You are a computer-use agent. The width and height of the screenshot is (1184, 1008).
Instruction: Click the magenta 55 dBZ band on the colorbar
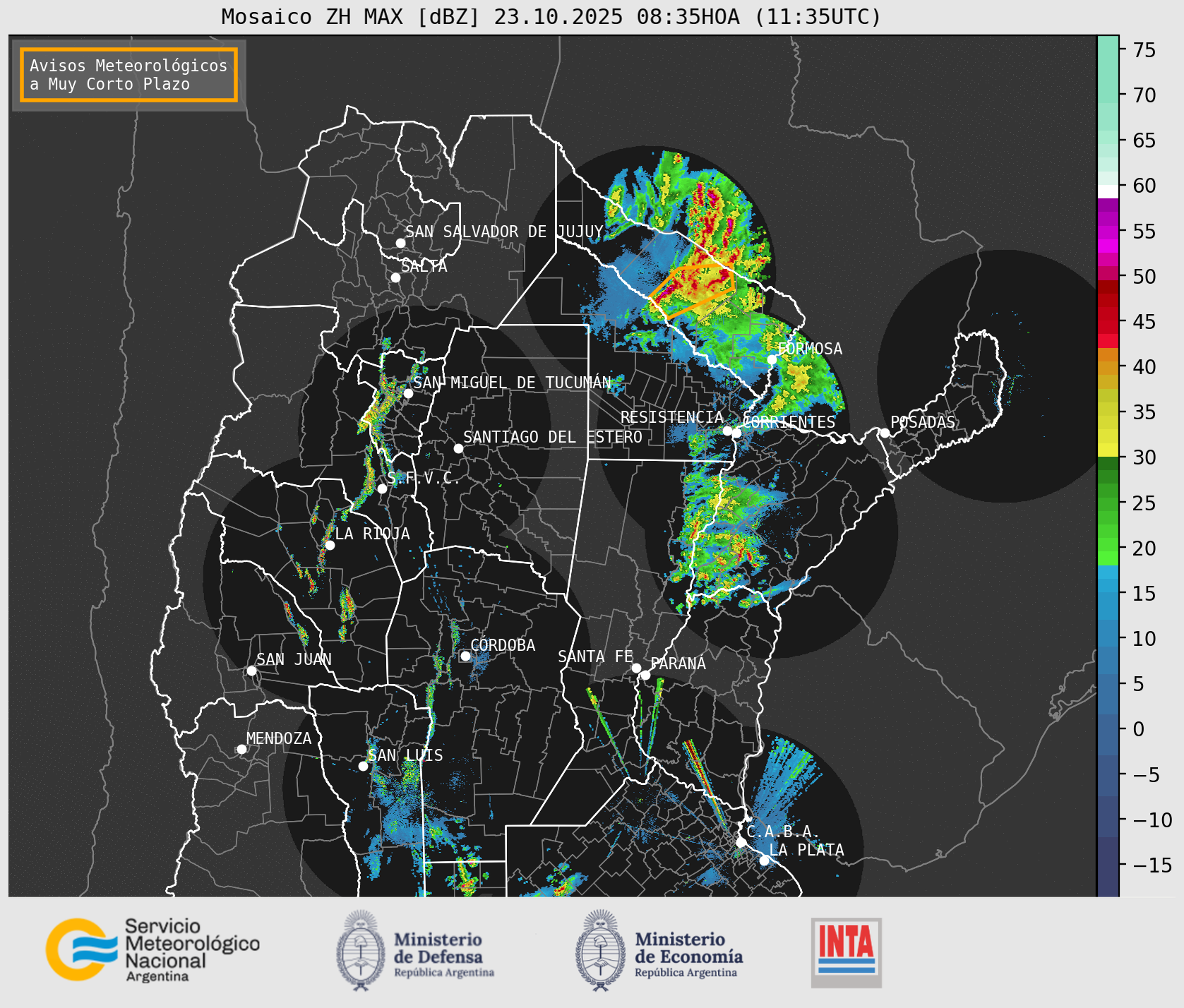1108,232
